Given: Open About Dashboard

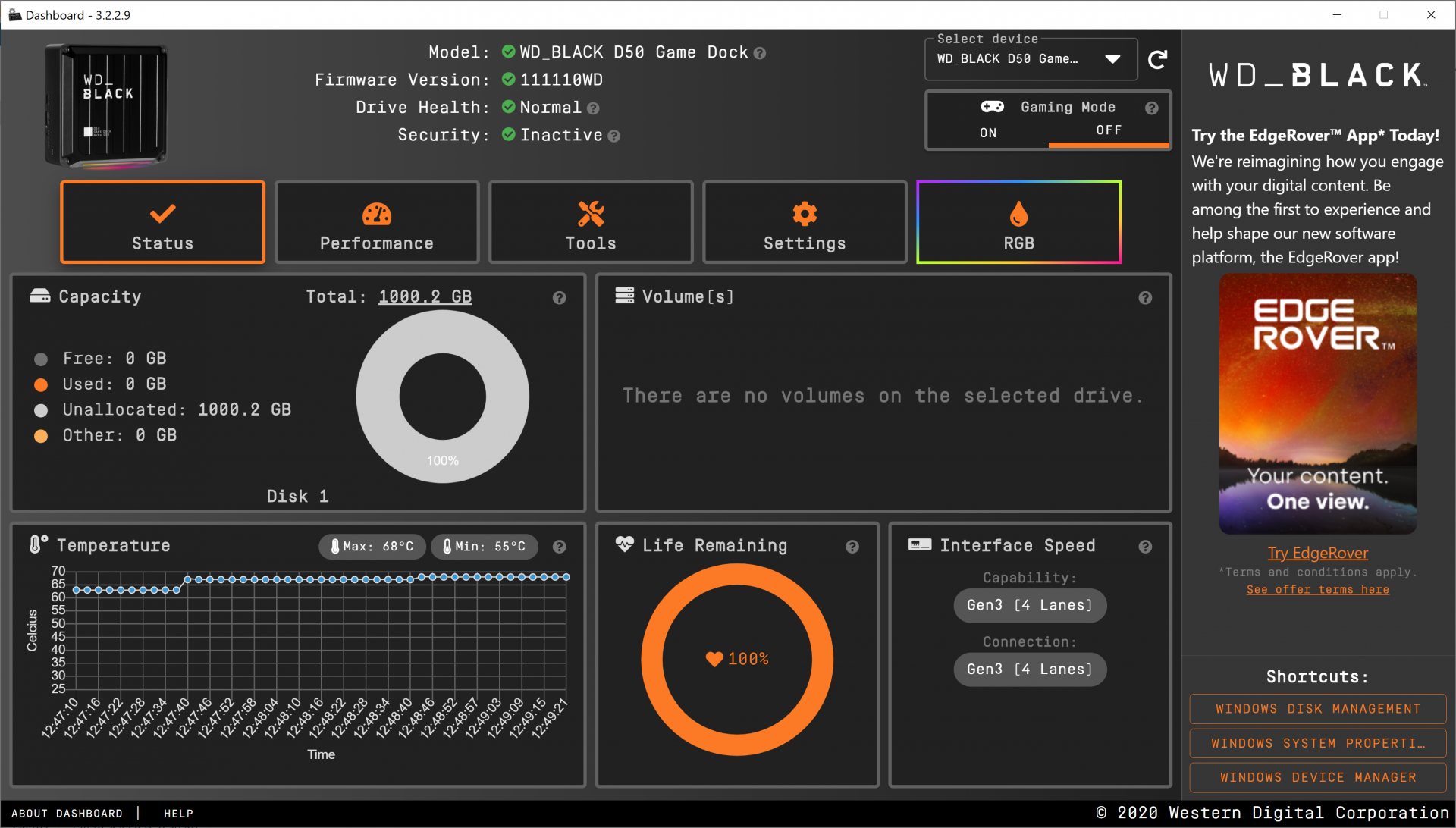Looking at the screenshot, I should click(x=67, y=814).
